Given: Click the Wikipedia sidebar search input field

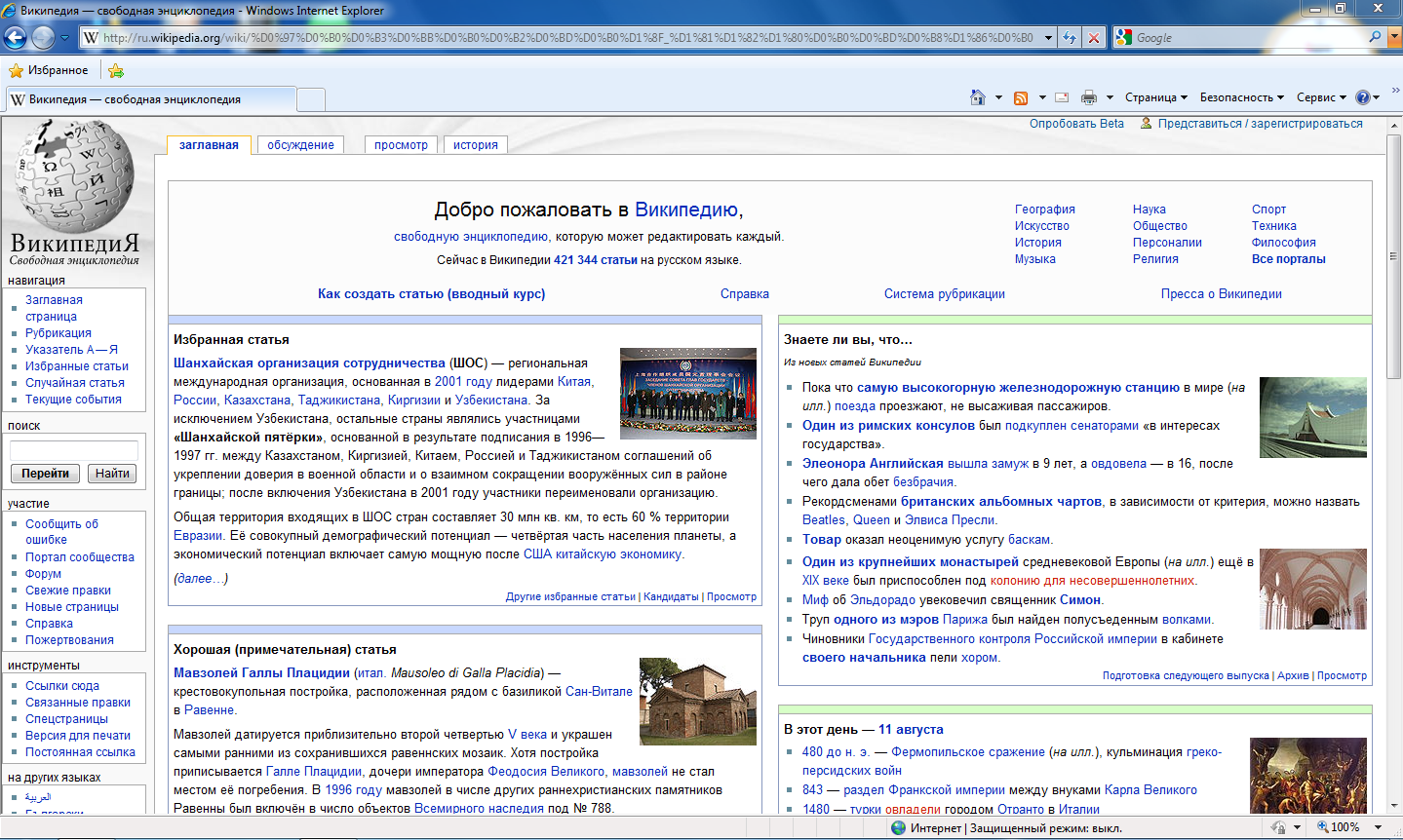Looking at the screenshot, I should coord(74,450).
